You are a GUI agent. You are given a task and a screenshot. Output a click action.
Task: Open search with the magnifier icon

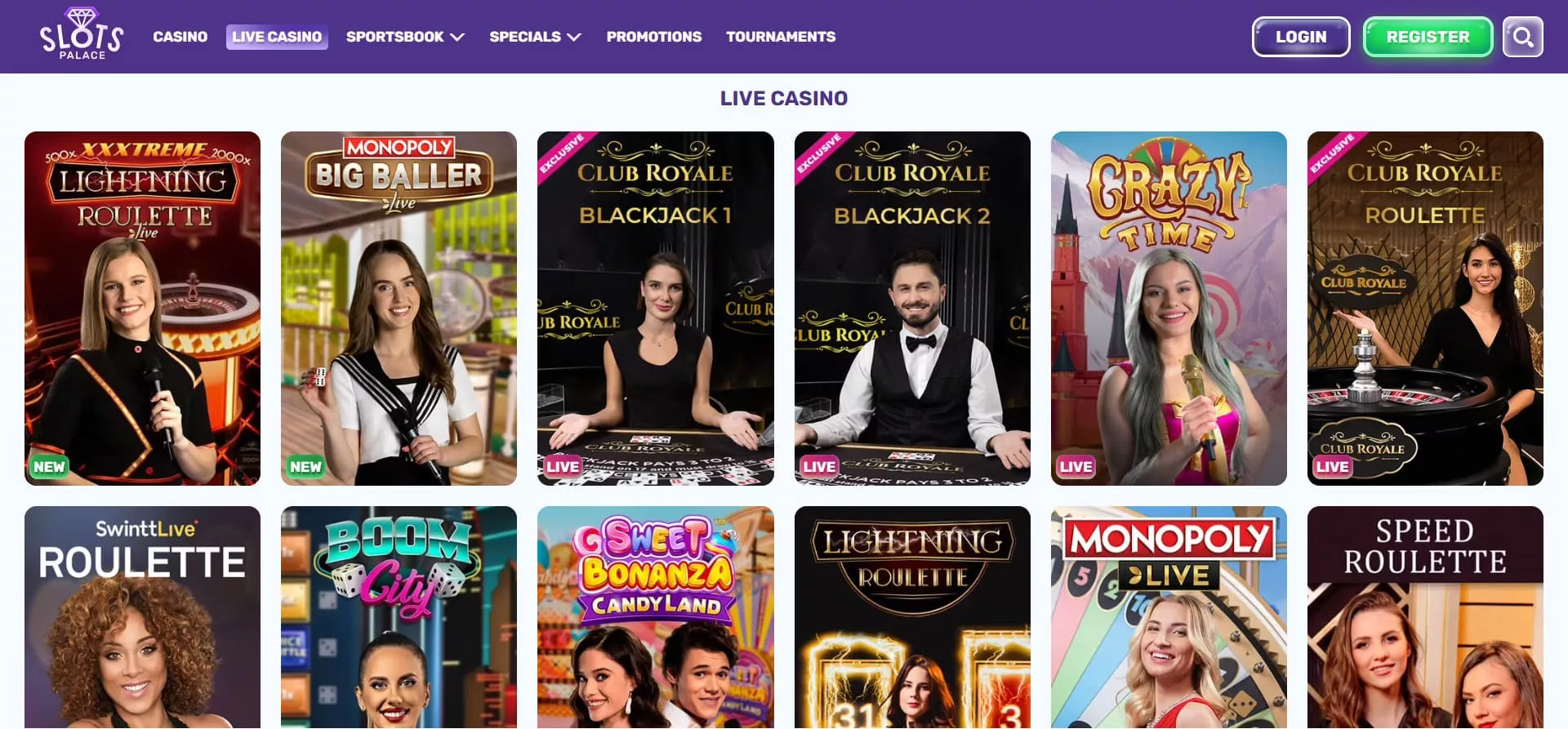[x=1522, y=37]
